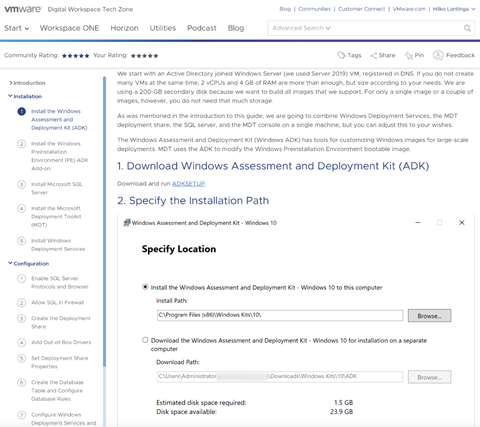Open the Workspace ONE menu
Viewport: 480px width, 427px height.
pyautogui.click(x=69, y=28)
